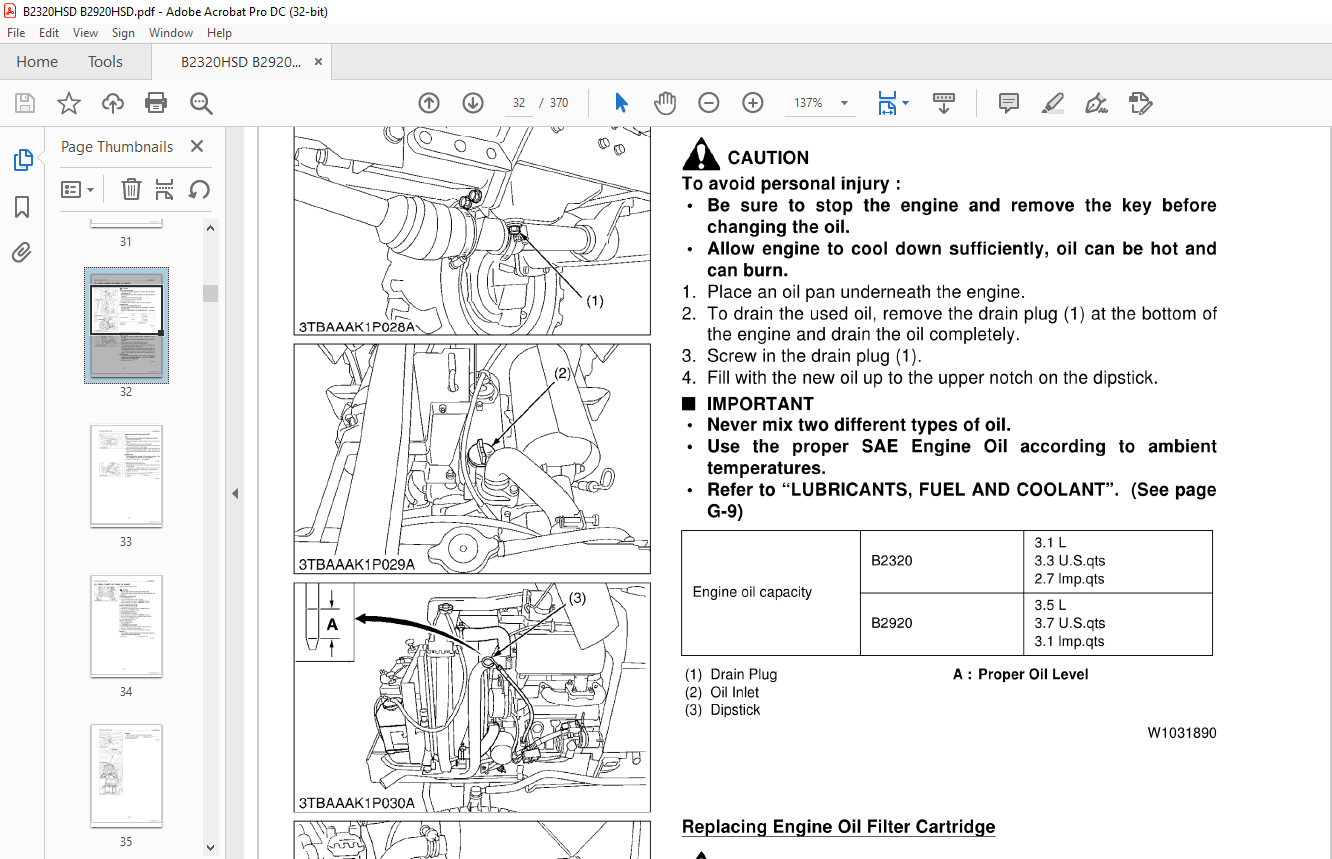
Task: Click 'A : Proper Oil Level' legend
Action: pos(1020,674)
